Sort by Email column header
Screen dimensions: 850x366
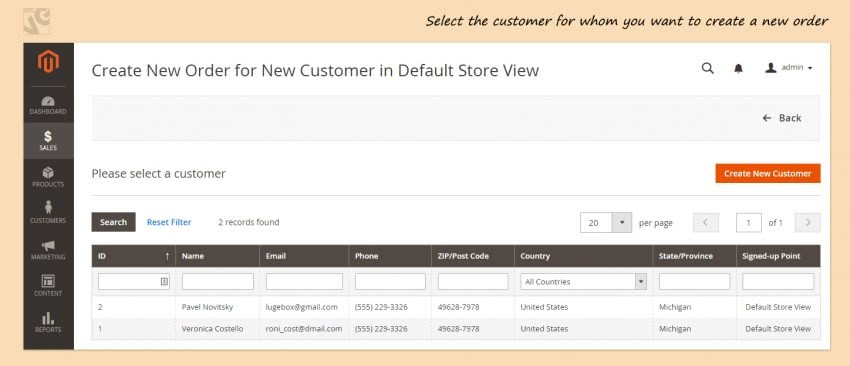(x=304, y=256)
